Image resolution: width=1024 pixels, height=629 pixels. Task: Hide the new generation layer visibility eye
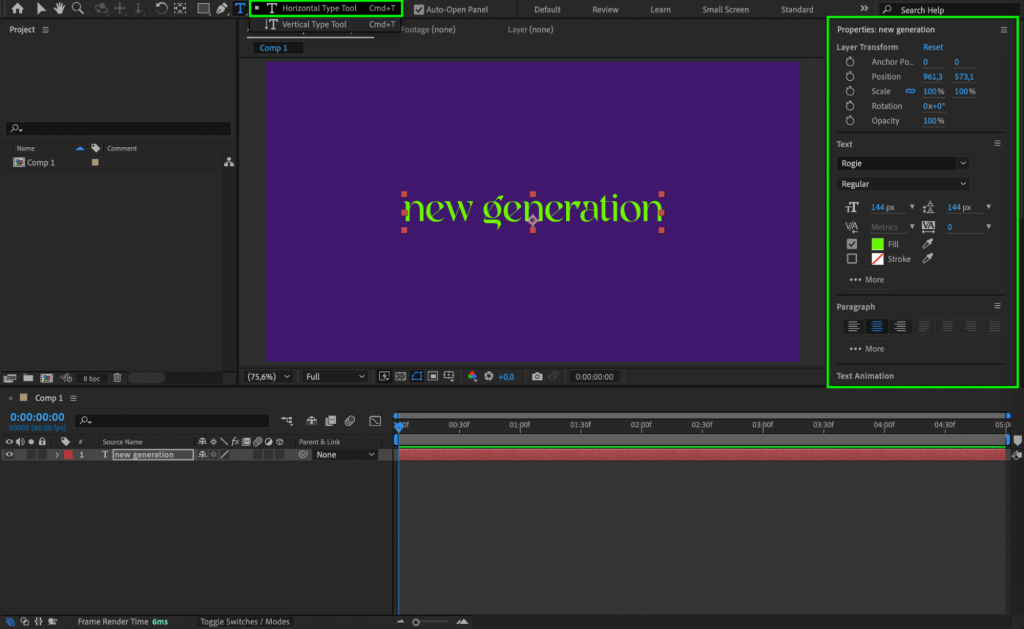[8, 454]
